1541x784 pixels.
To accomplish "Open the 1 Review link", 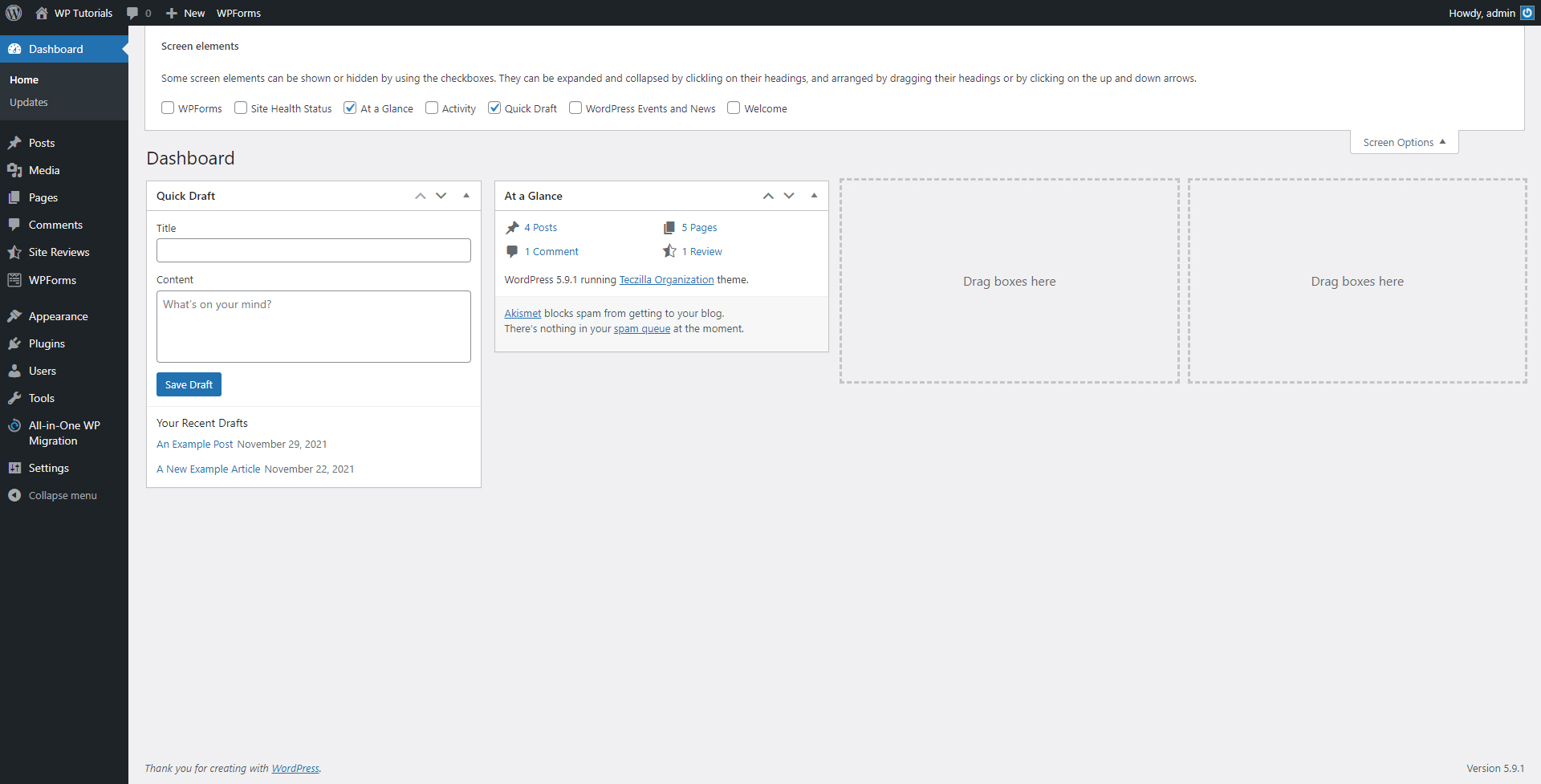I will pos(702,251).
